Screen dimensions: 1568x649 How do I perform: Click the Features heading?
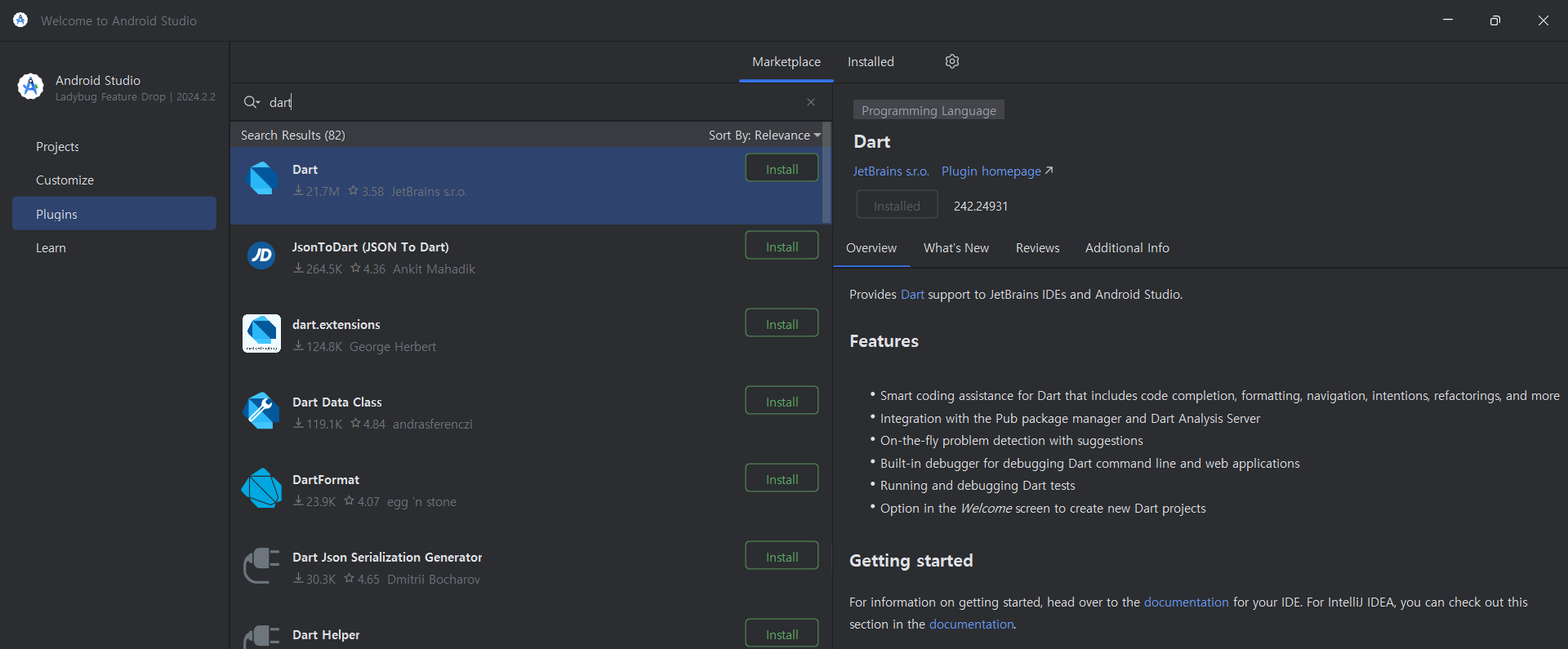tap(884, 341)
